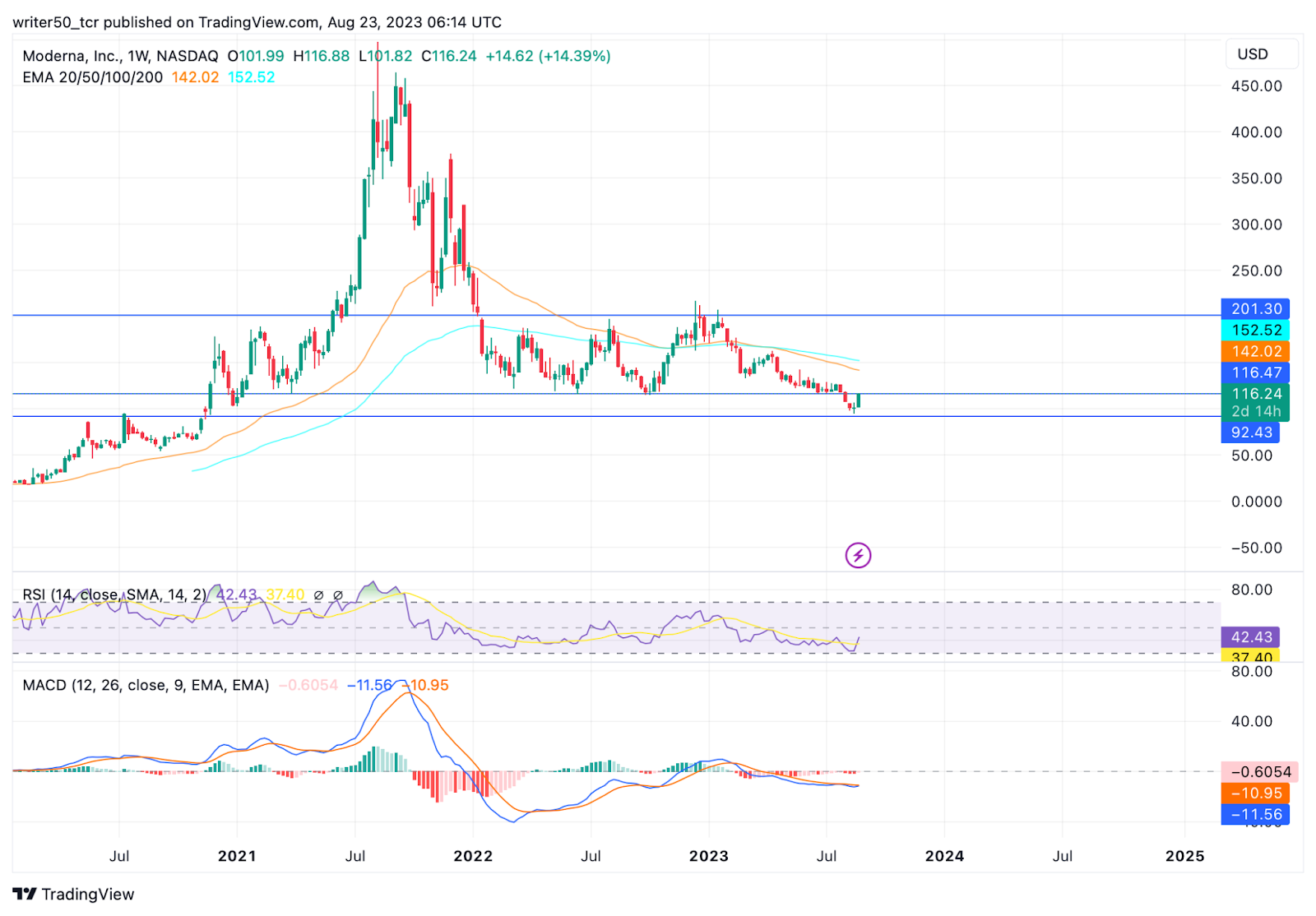Select the 0.0000 tick on the price axis
This screenshot has height=916, width=1316.
coord(1256,502)
